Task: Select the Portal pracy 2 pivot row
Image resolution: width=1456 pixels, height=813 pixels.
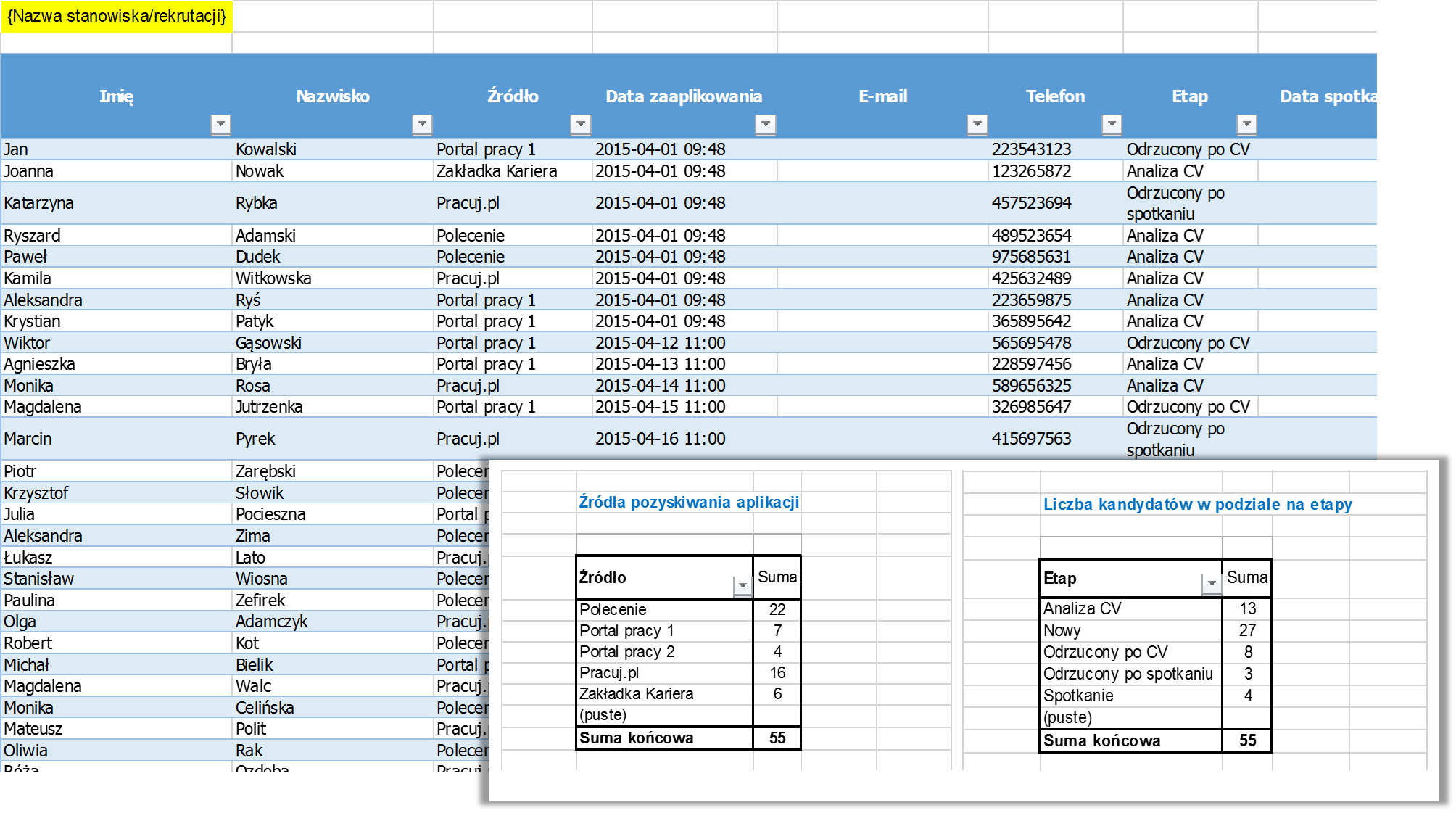Action: 688,651
